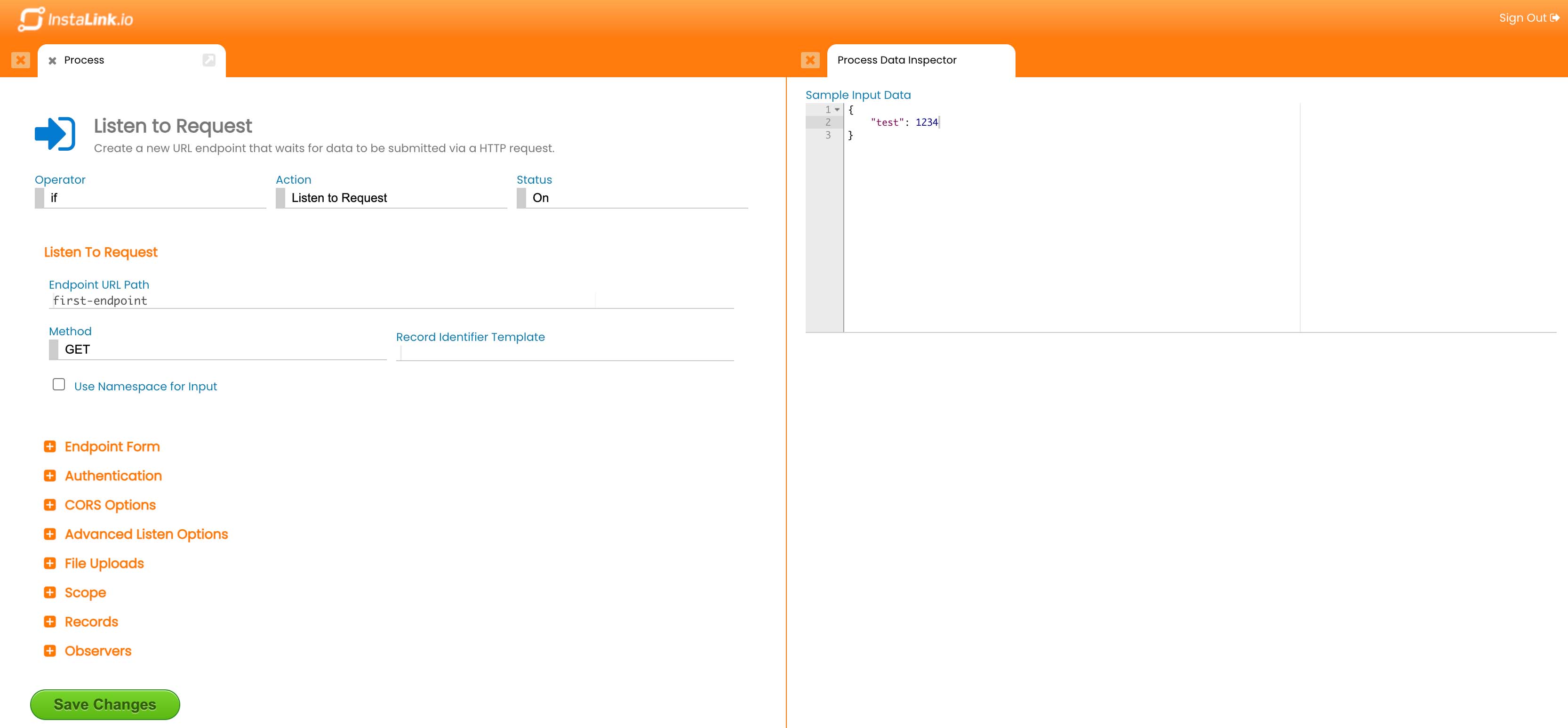Viewport: 1568px width, 728px height.
Task: Open the Action dropdown
Action: pos(392,198)
